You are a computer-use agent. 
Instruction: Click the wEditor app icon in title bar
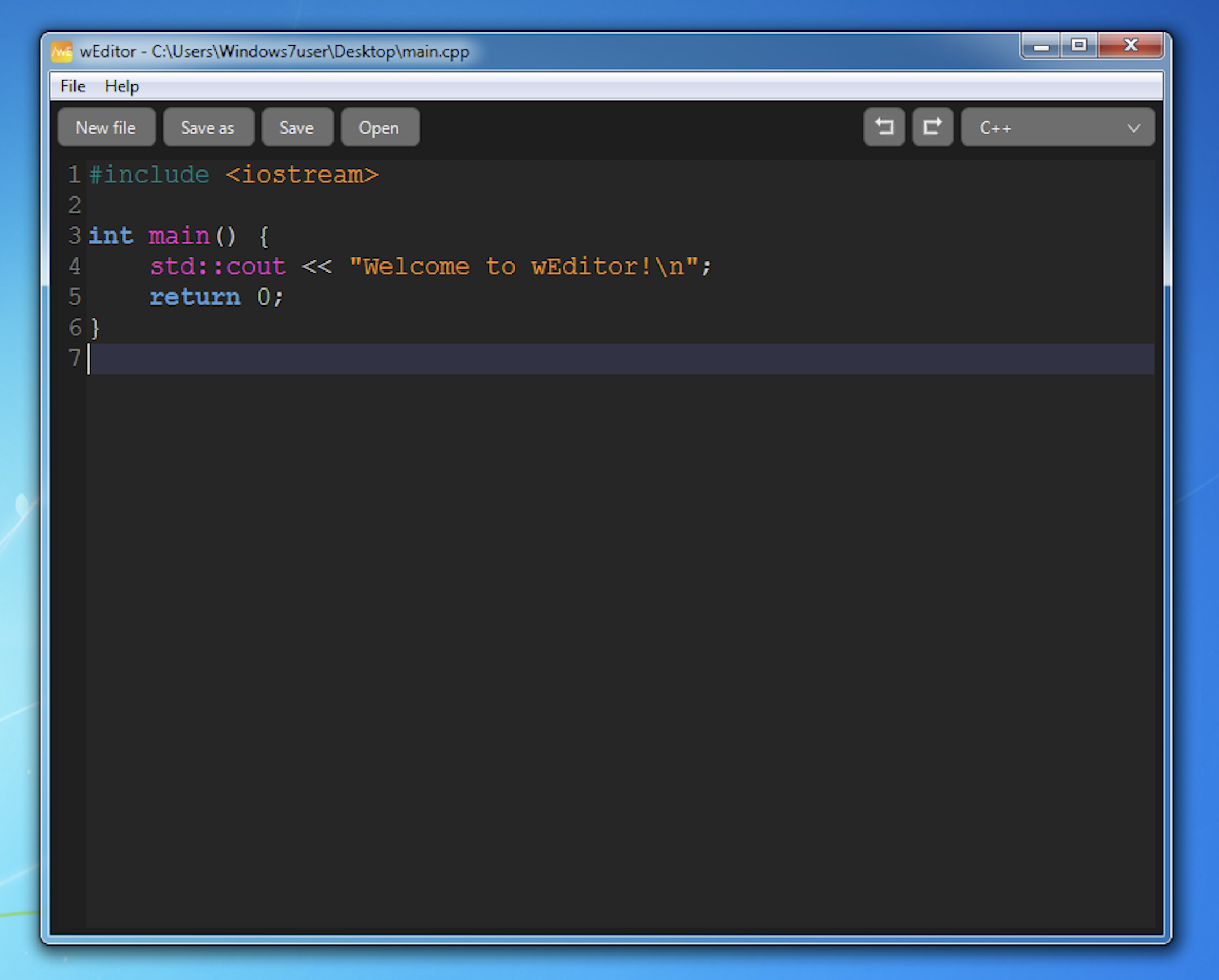coord(62,51)
